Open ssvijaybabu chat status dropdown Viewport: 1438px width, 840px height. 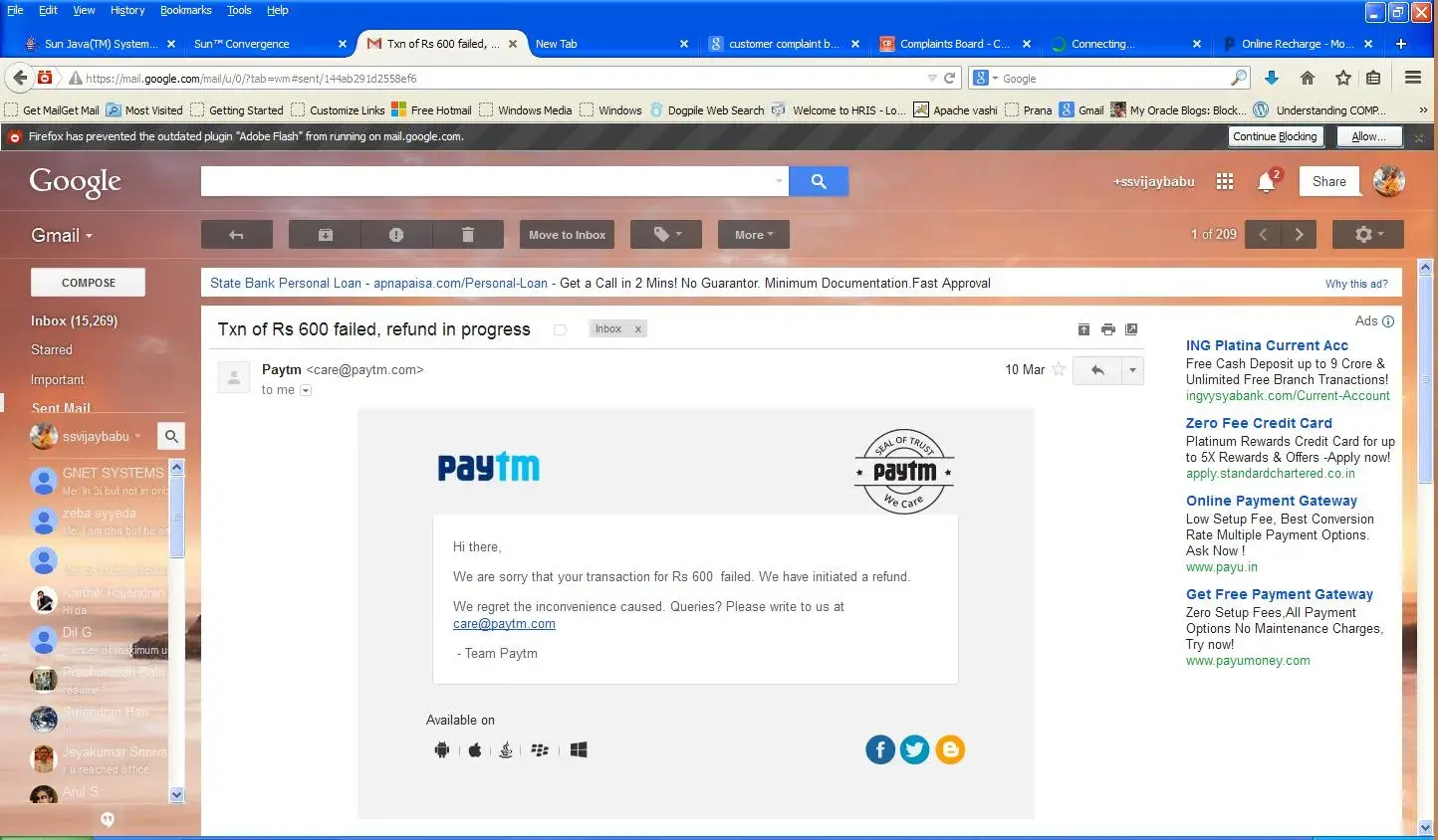(x=137, y=436)
